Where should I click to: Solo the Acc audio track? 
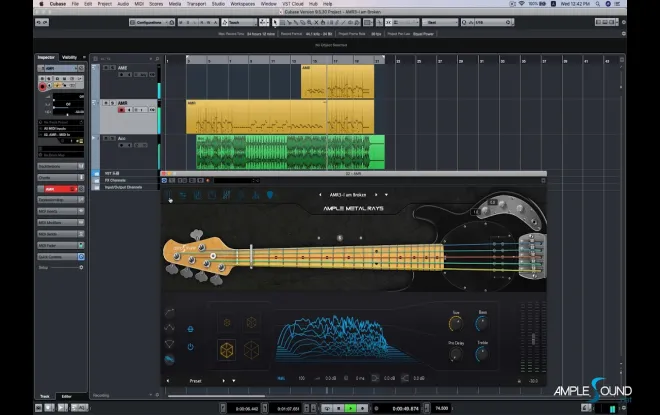point(112,138)
